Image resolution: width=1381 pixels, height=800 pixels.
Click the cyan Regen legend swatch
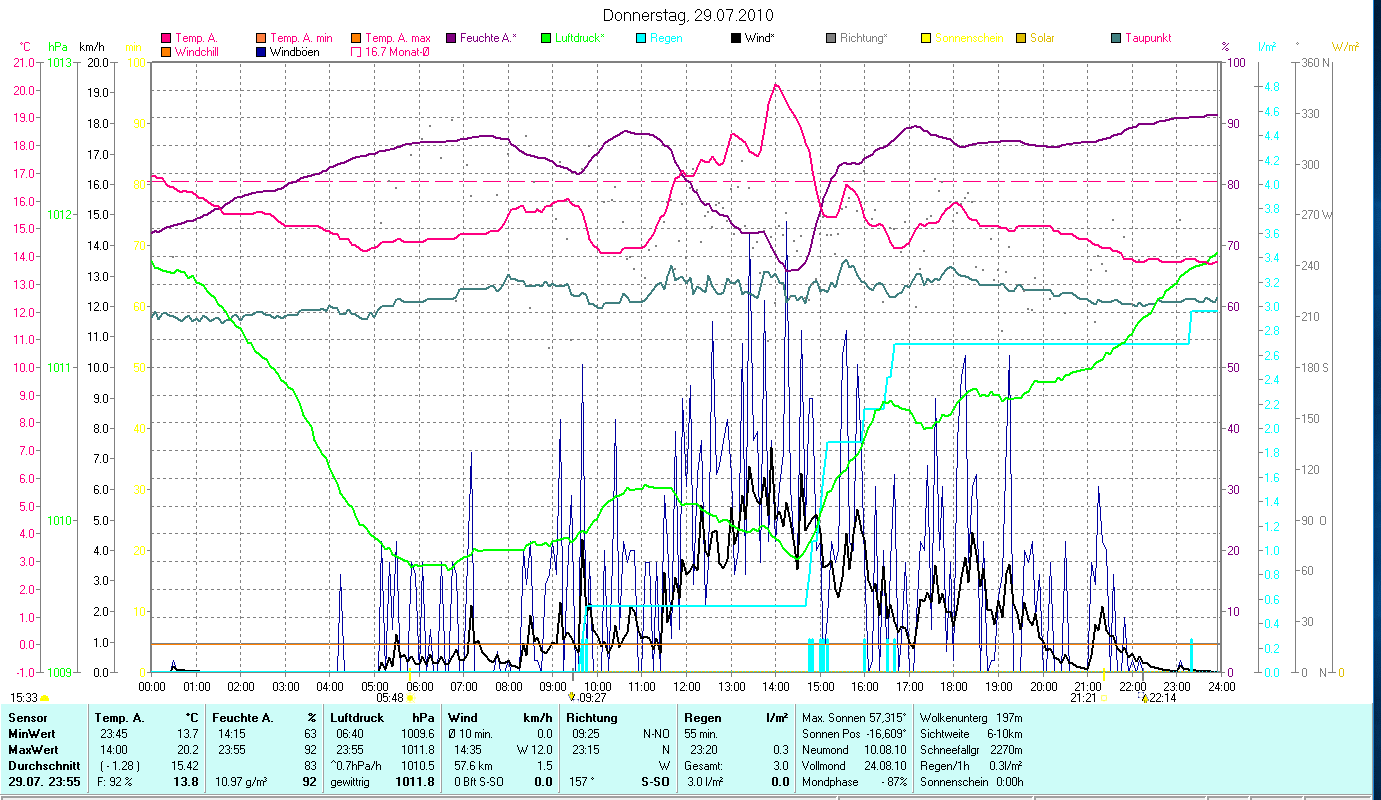click(641, 38)
